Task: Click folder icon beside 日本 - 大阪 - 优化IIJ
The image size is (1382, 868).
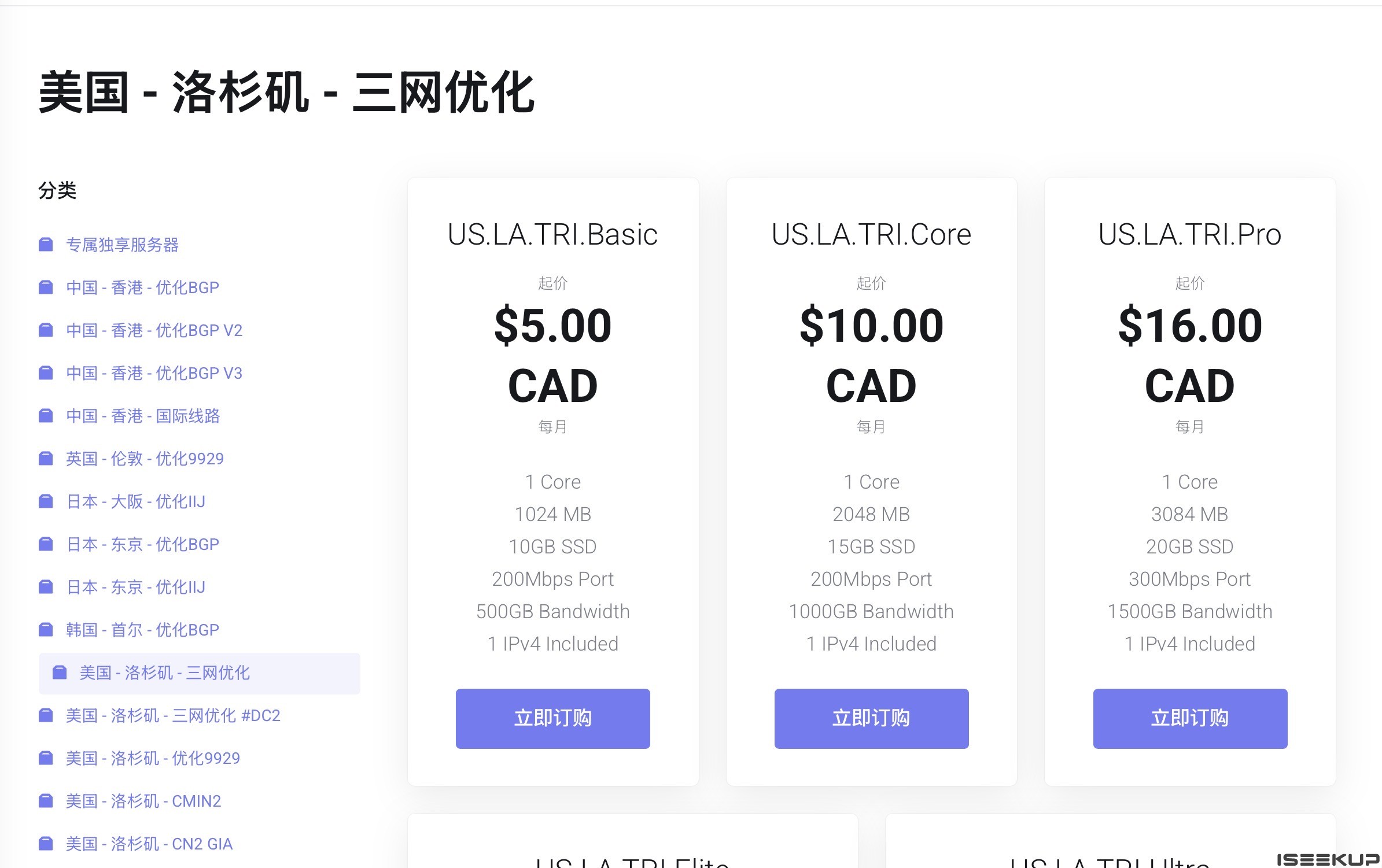Action: tap(46, 501)
